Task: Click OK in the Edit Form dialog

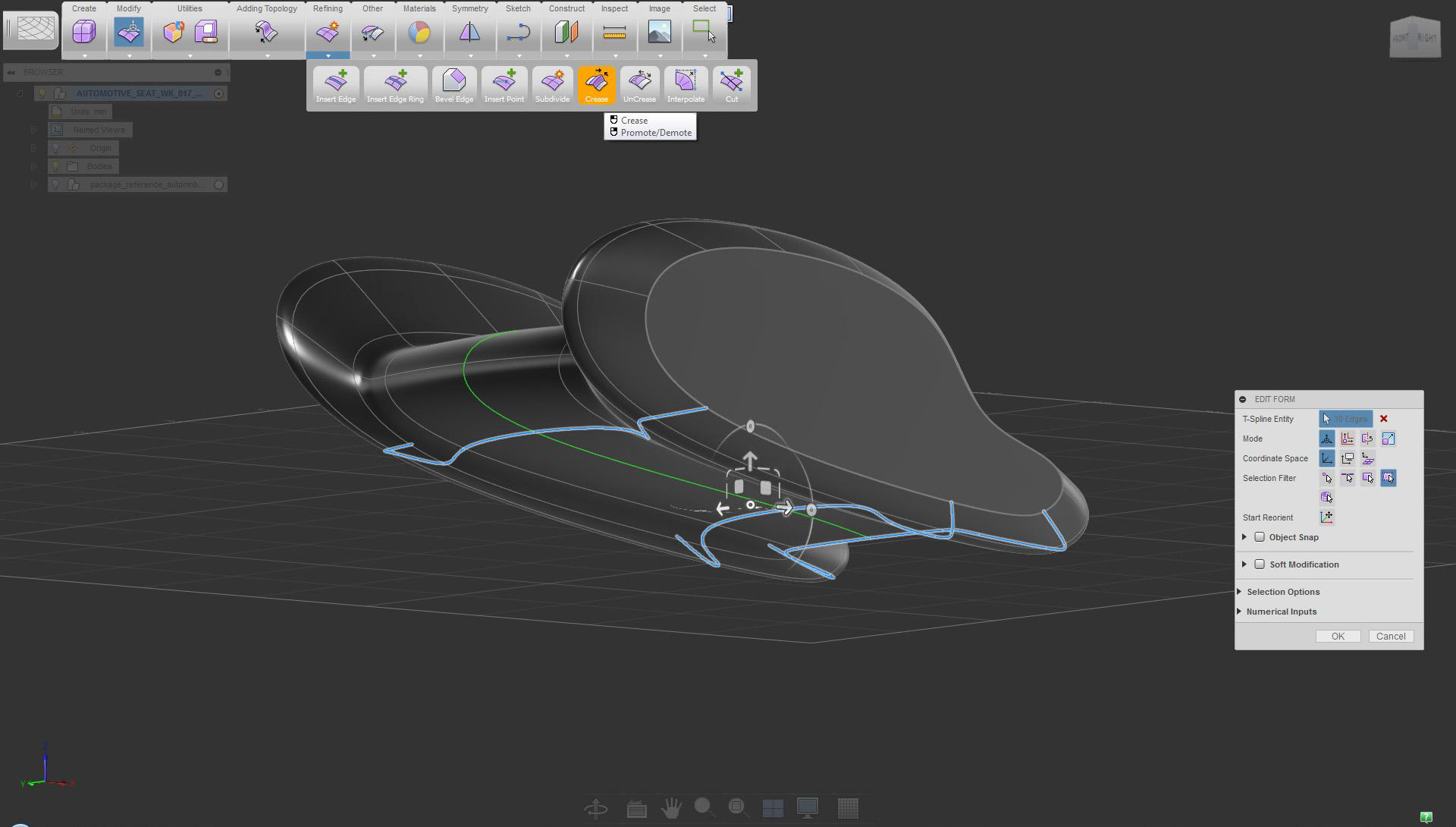Action: [x=1338, y=637]
